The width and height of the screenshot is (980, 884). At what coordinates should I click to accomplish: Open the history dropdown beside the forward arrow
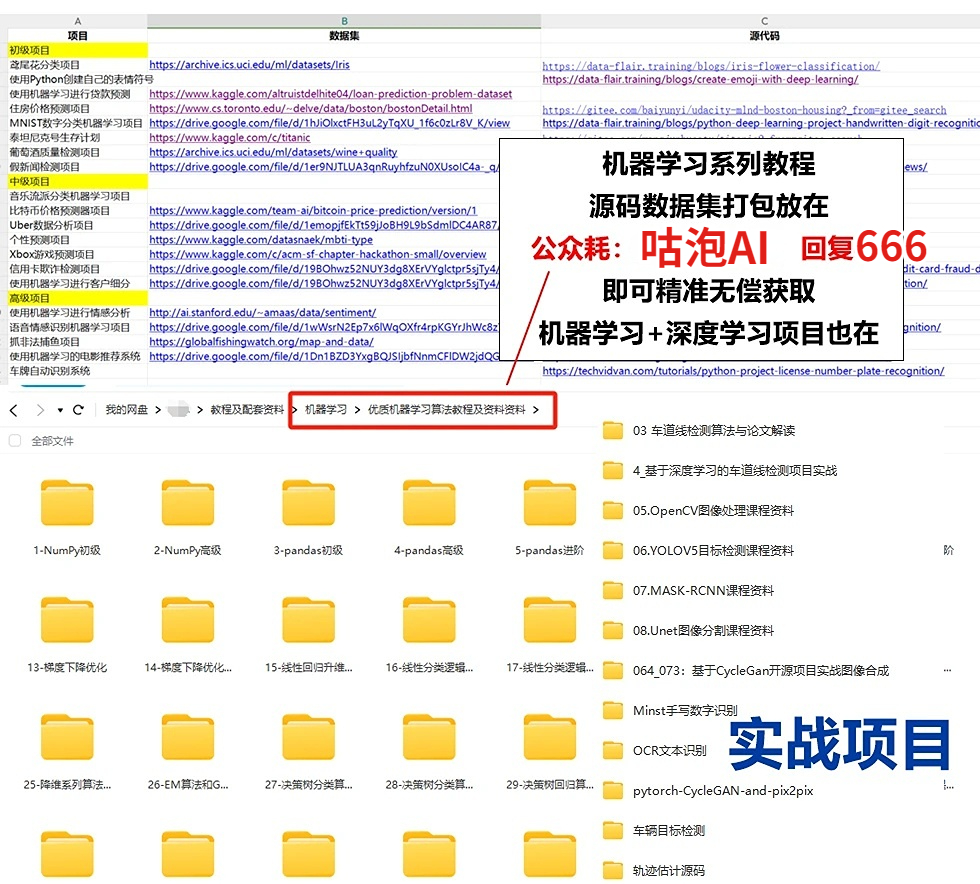60,410
